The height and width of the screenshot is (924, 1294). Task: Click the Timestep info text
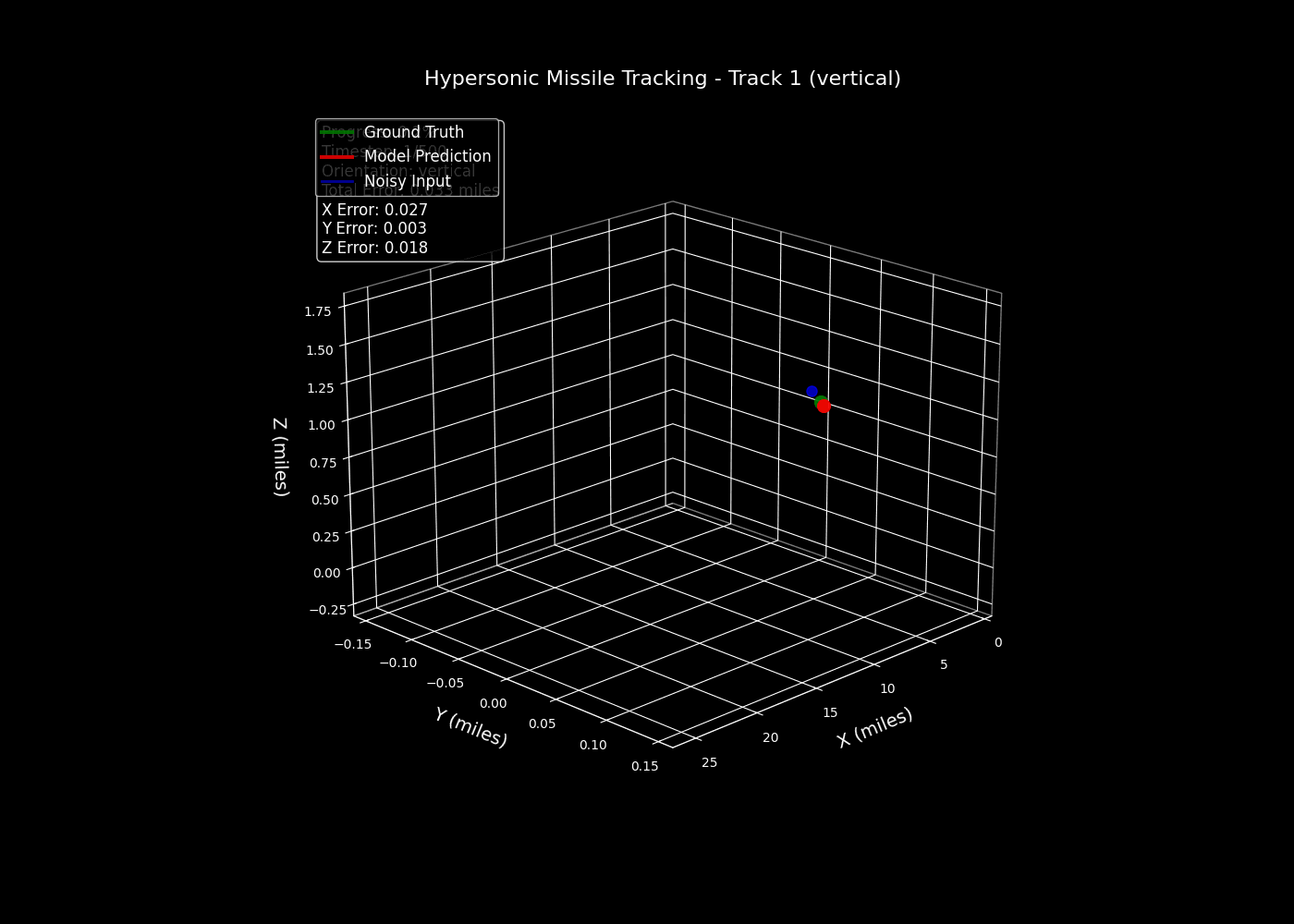[382, 151]
